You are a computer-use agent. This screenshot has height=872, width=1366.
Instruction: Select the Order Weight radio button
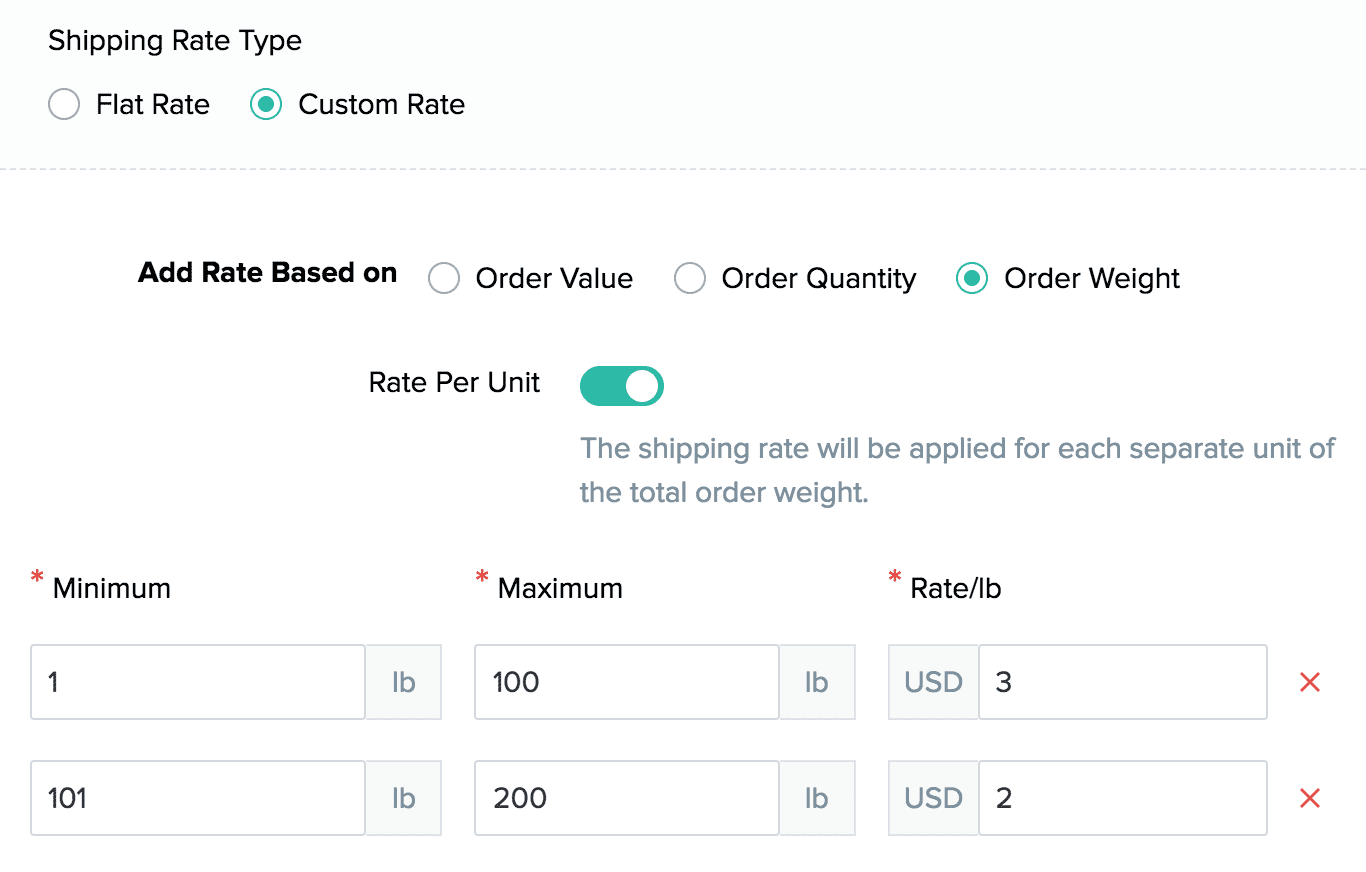point(972,278)
